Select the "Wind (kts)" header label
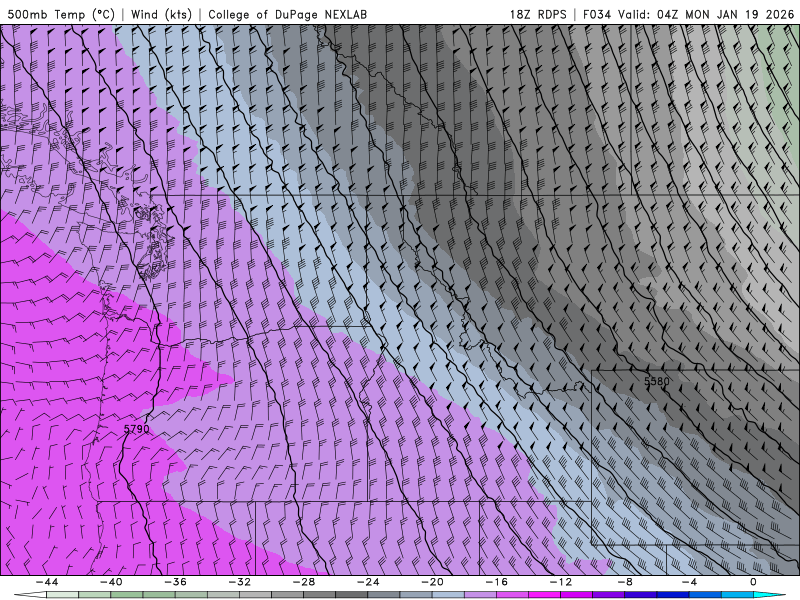 coord(161,14)
